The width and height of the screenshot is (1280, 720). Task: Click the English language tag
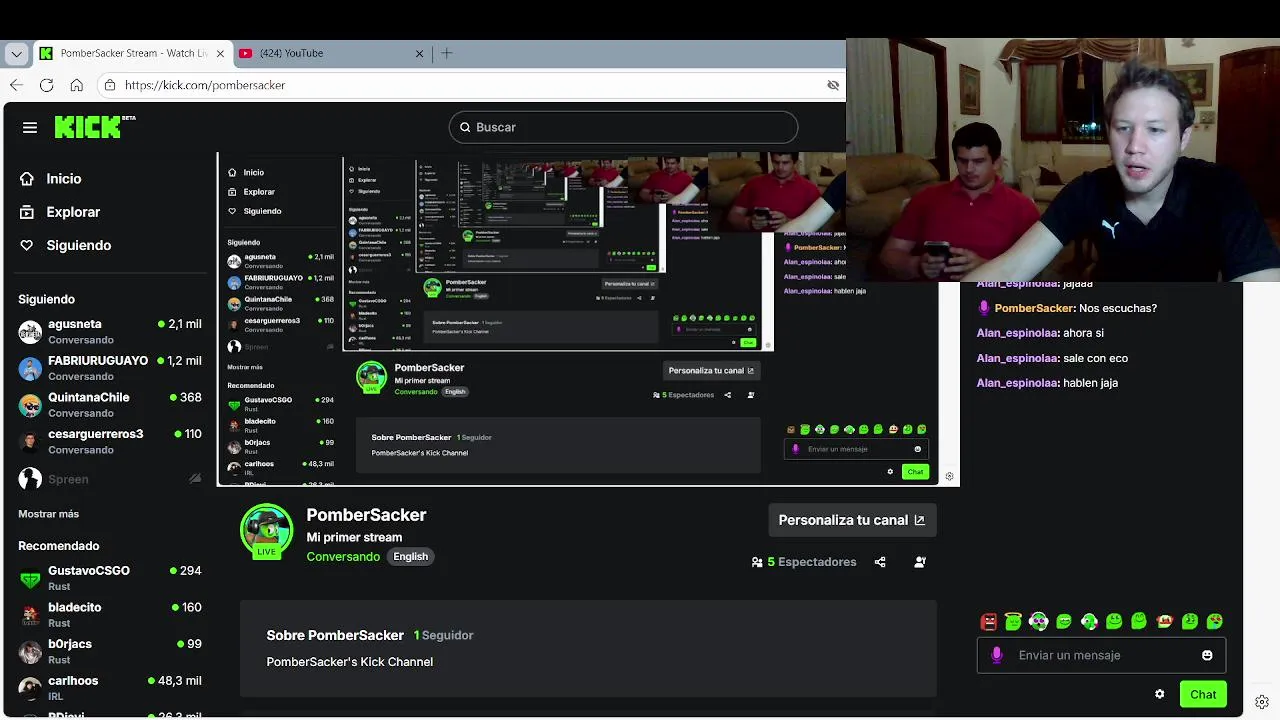pos(410,557)
